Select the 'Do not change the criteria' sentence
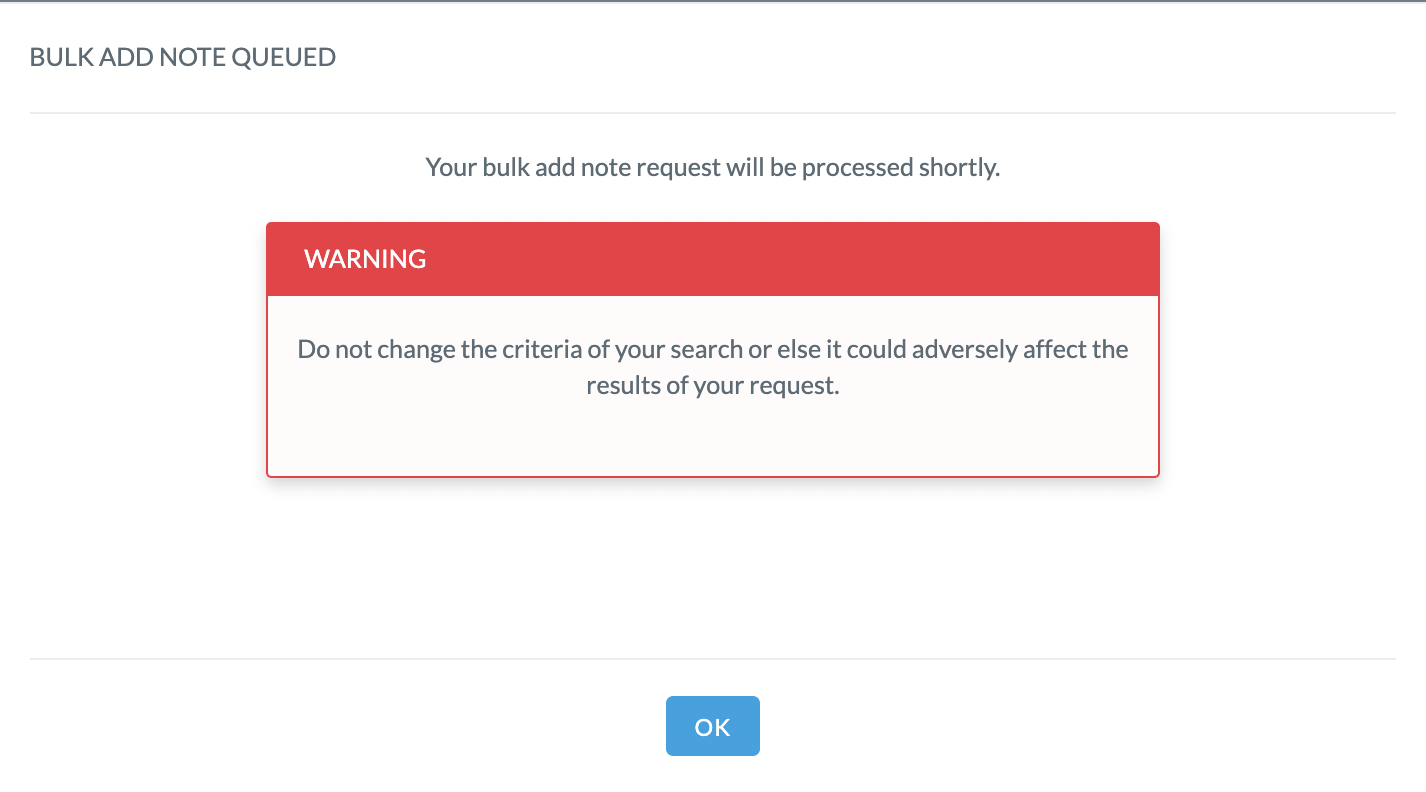The height and width of the screenshot is (792, 1426). coord(713,367)
